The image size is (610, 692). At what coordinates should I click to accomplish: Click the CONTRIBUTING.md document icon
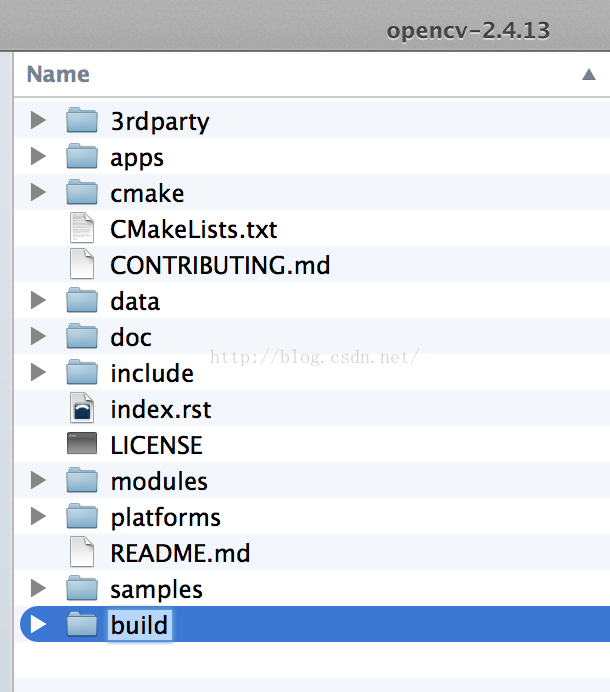pyautogui.click(x=82, y=264)
